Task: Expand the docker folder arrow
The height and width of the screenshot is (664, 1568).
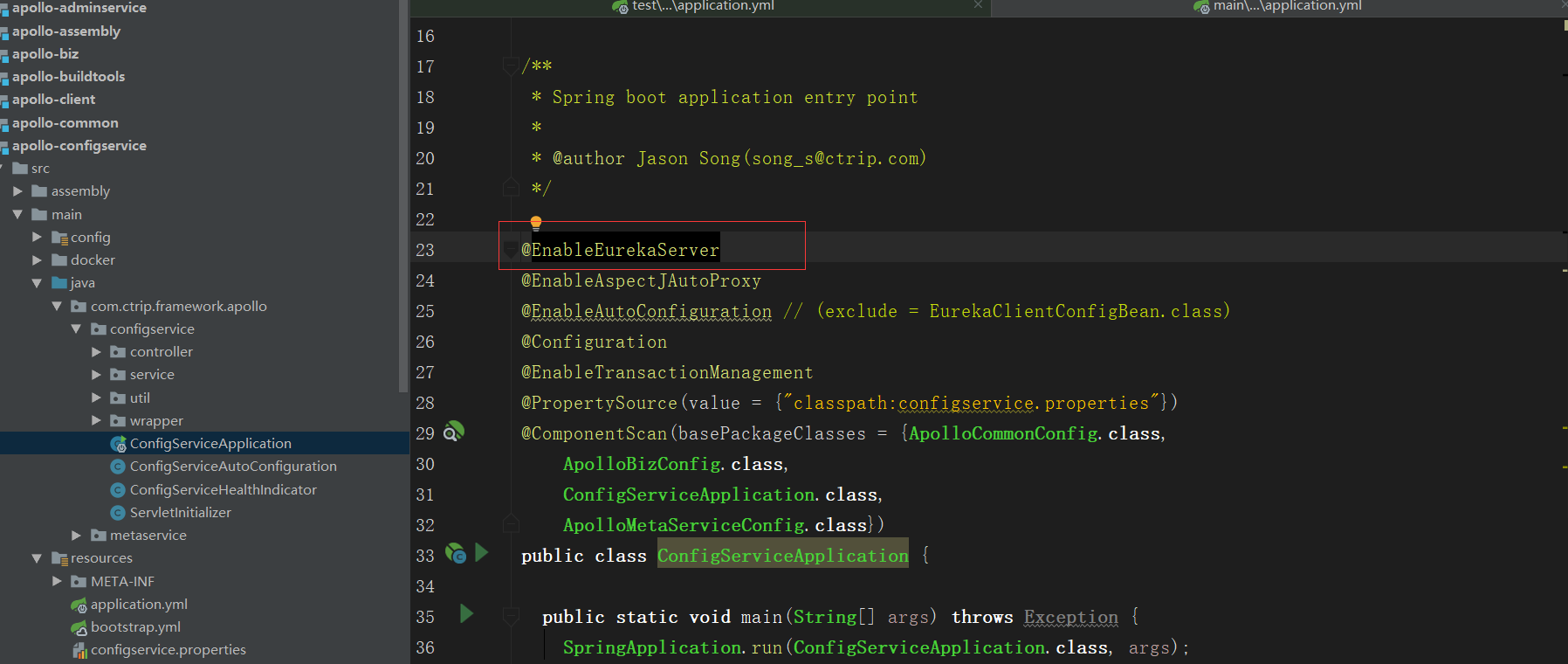Action: click(x=37, y=259)
